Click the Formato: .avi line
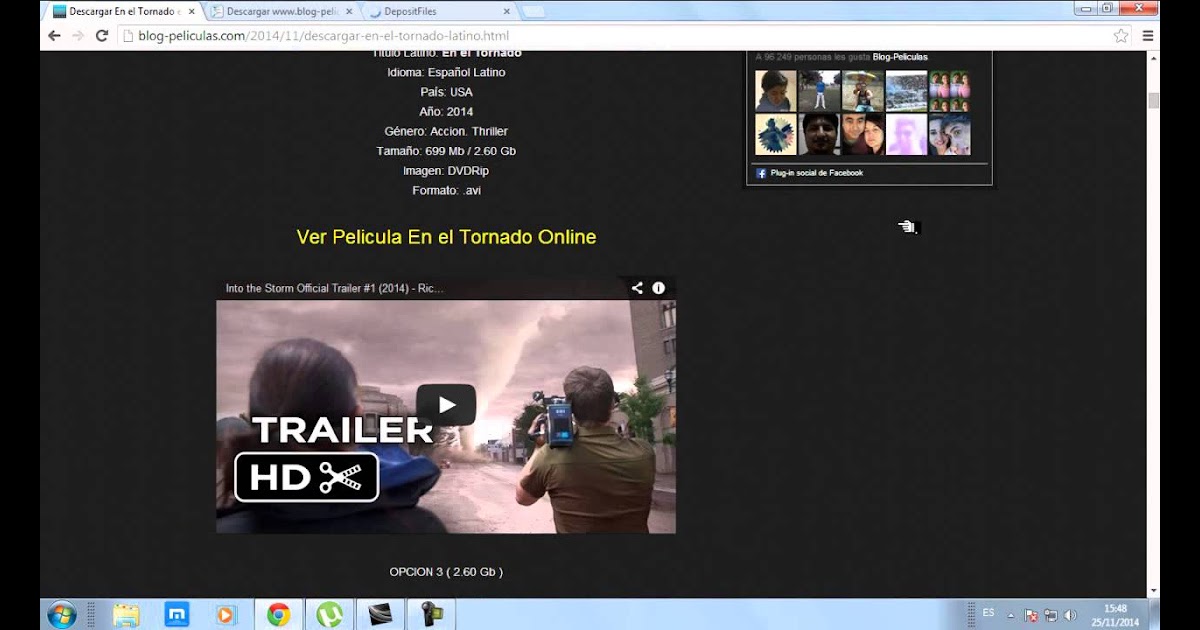The image size is (1200, 630). [446, 190]
